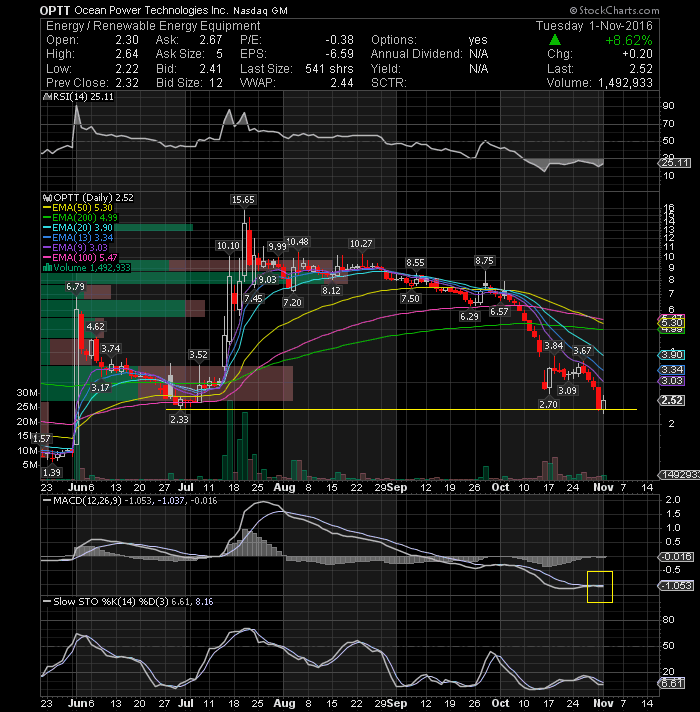Click the +8.62% percent change value

click(x=629, y=40)
